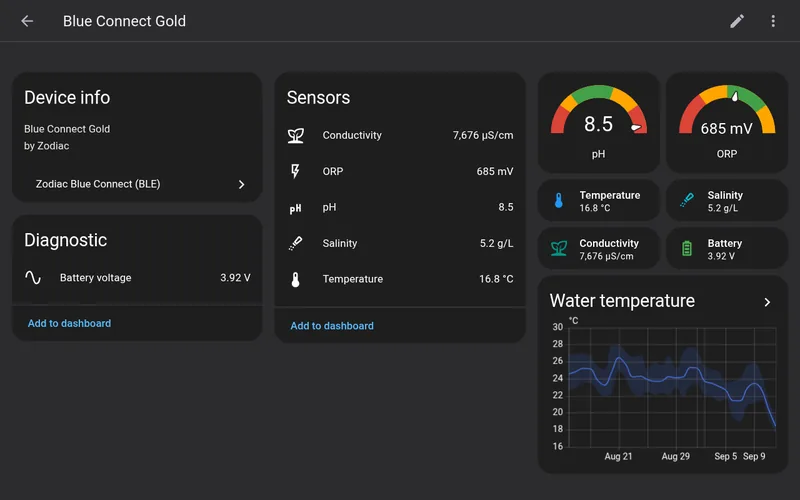
Task: Open the Salinity 5.2 g/L tile
Action: coord(727,201)
